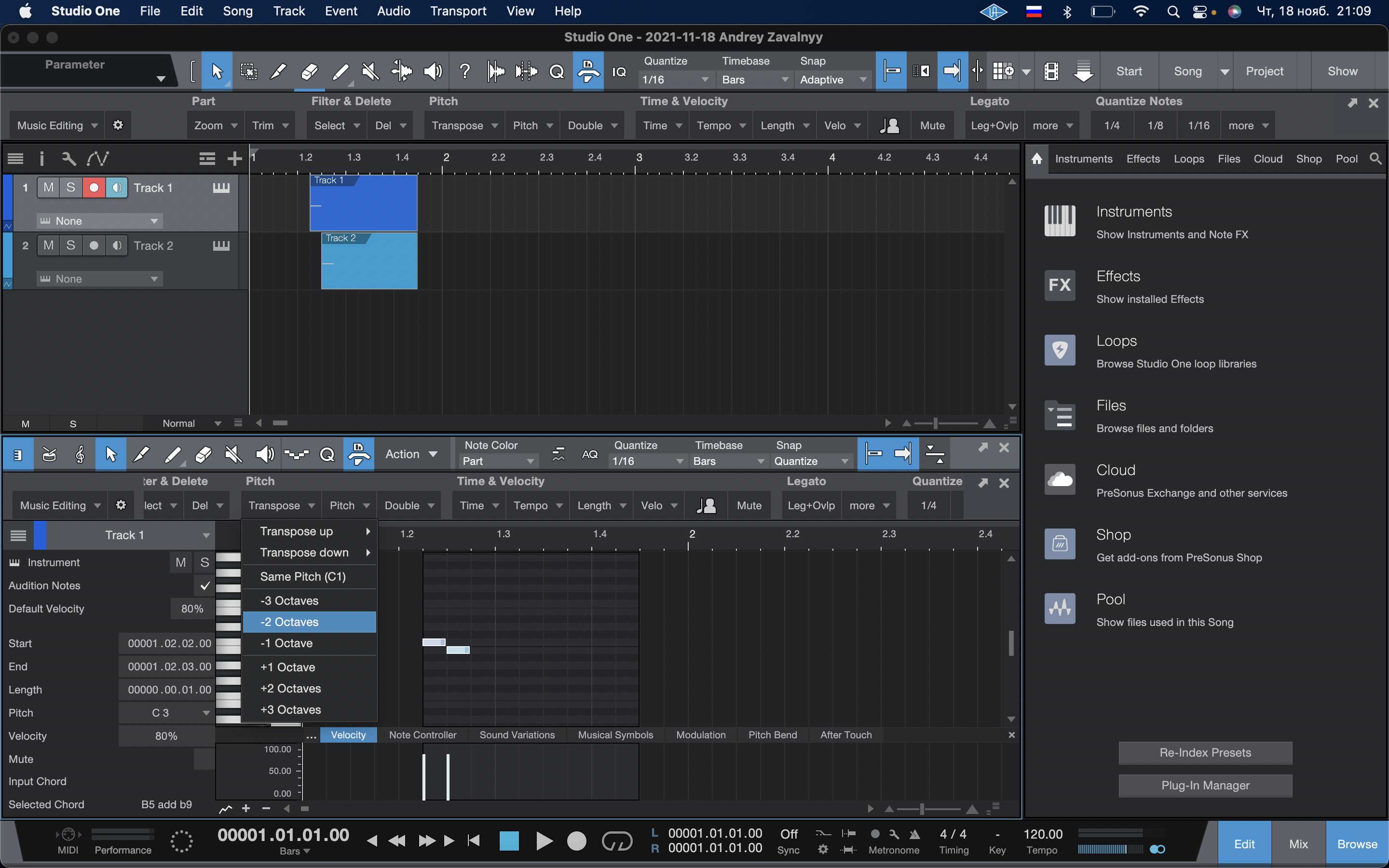Select the Eraser tool in the arrange toolbar
The height and width of the screenshot is (868, 1389).
coord(309,71)
